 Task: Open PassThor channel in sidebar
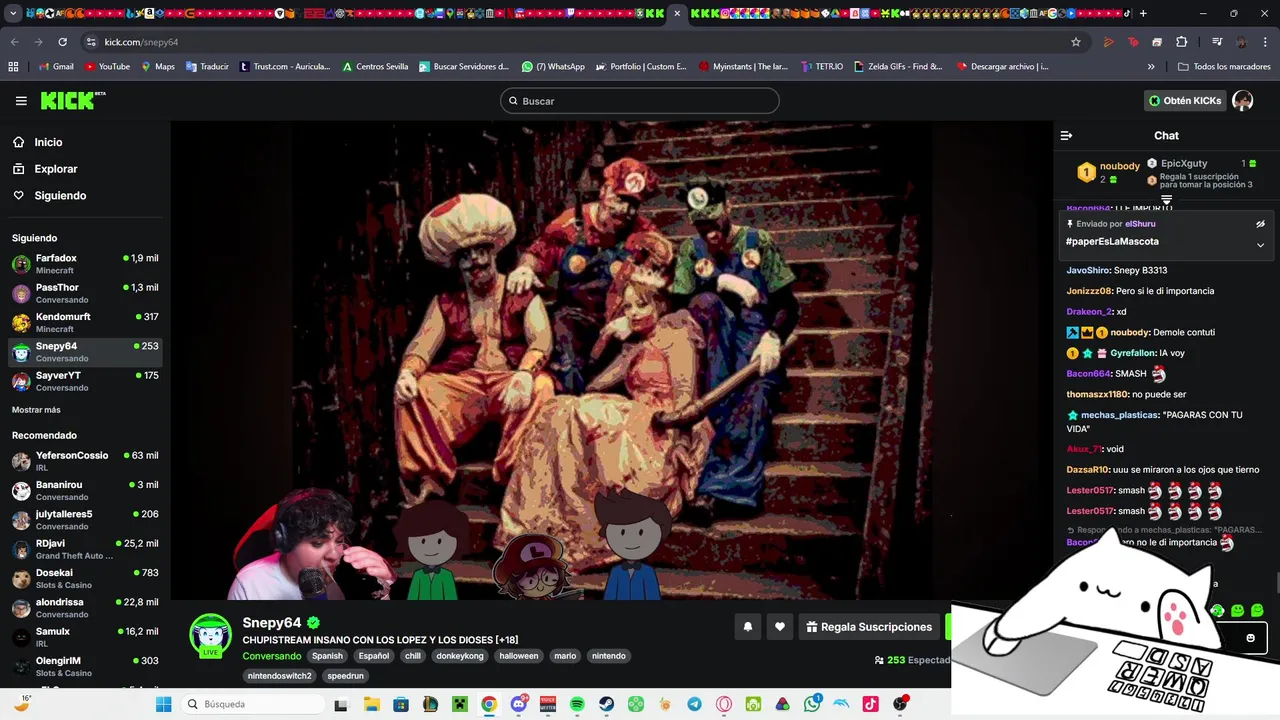coord(85,293)
